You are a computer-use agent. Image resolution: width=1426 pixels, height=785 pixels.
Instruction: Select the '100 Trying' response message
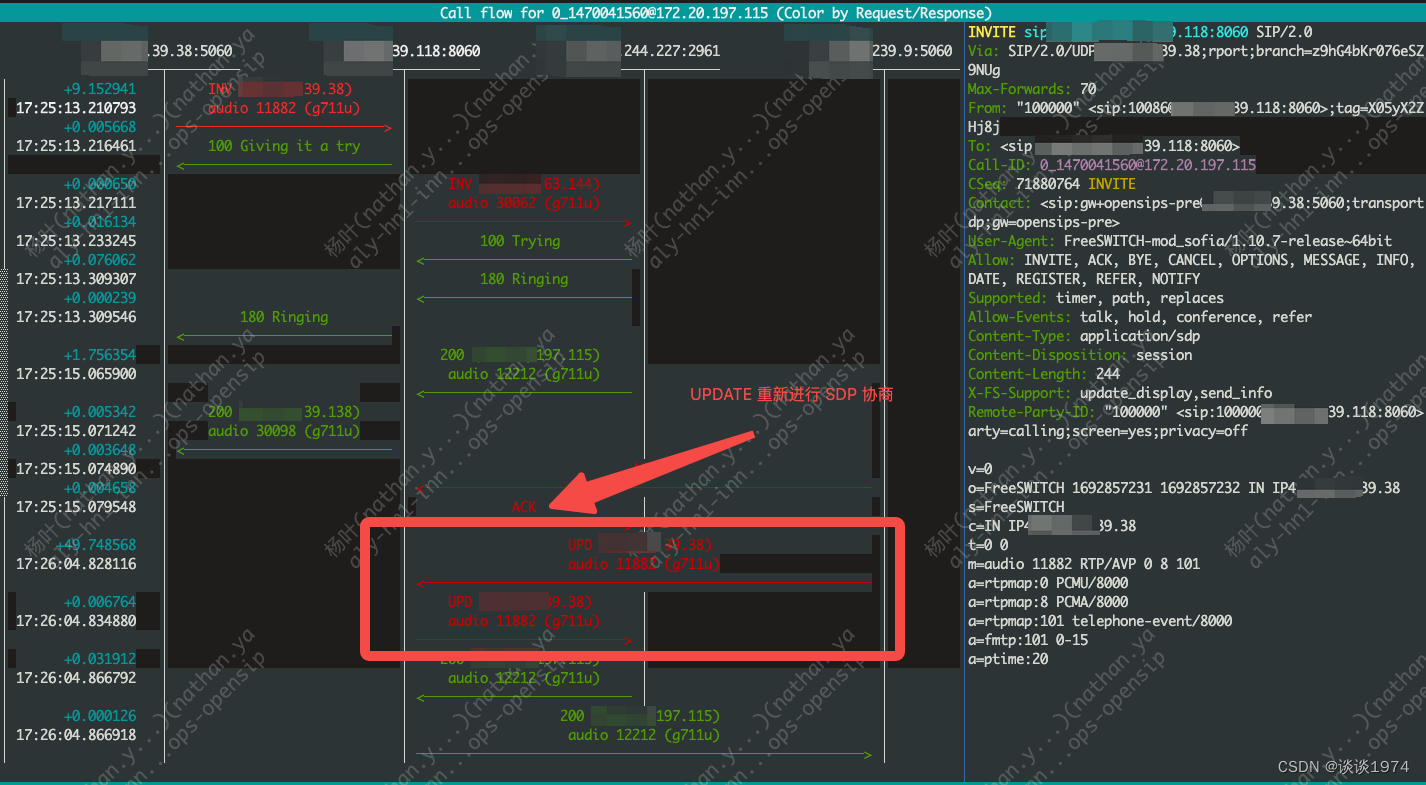pyautogui.click(x=520, y=241)
